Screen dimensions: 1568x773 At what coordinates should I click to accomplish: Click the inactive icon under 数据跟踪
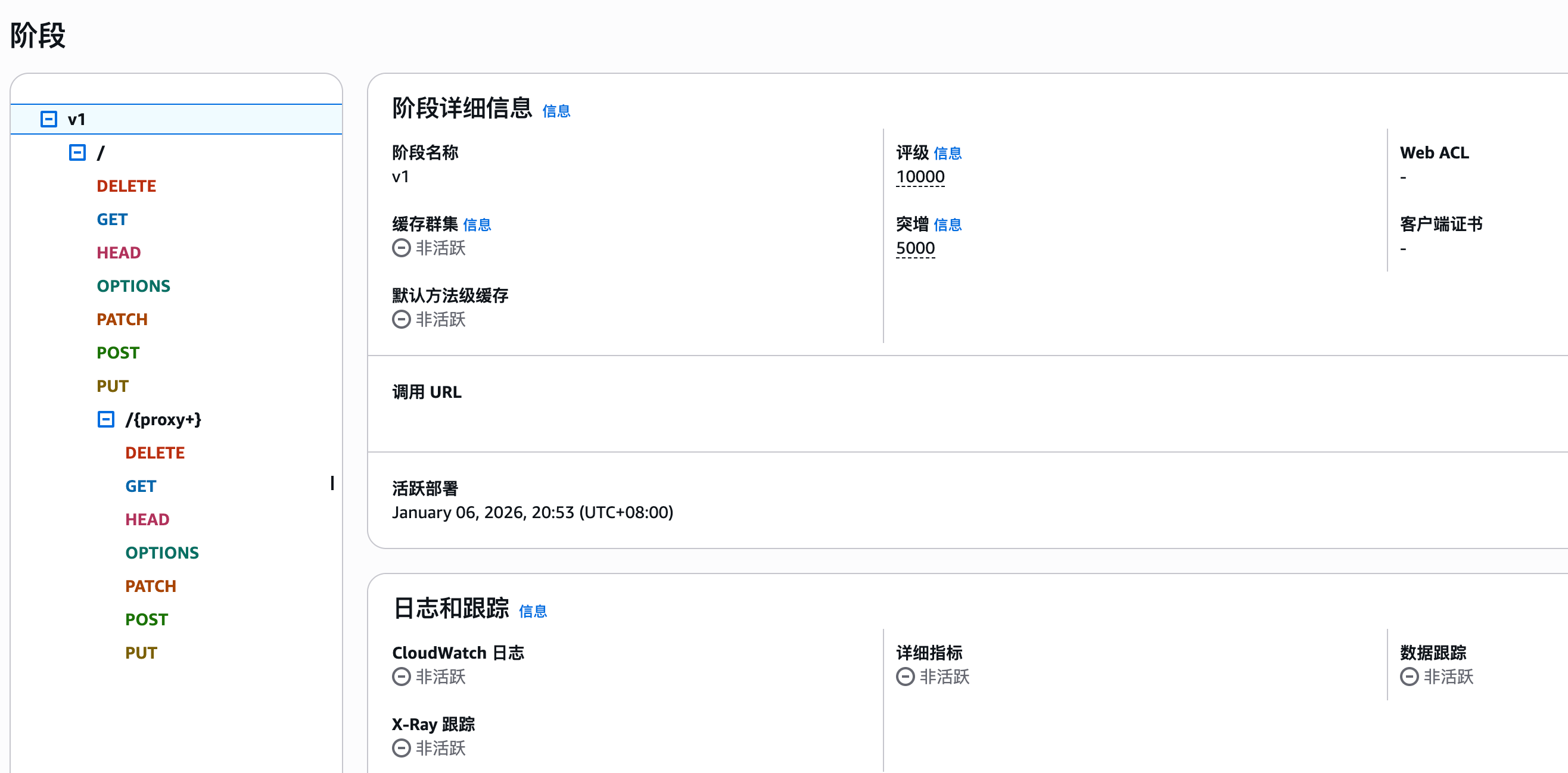(1408, 677)
